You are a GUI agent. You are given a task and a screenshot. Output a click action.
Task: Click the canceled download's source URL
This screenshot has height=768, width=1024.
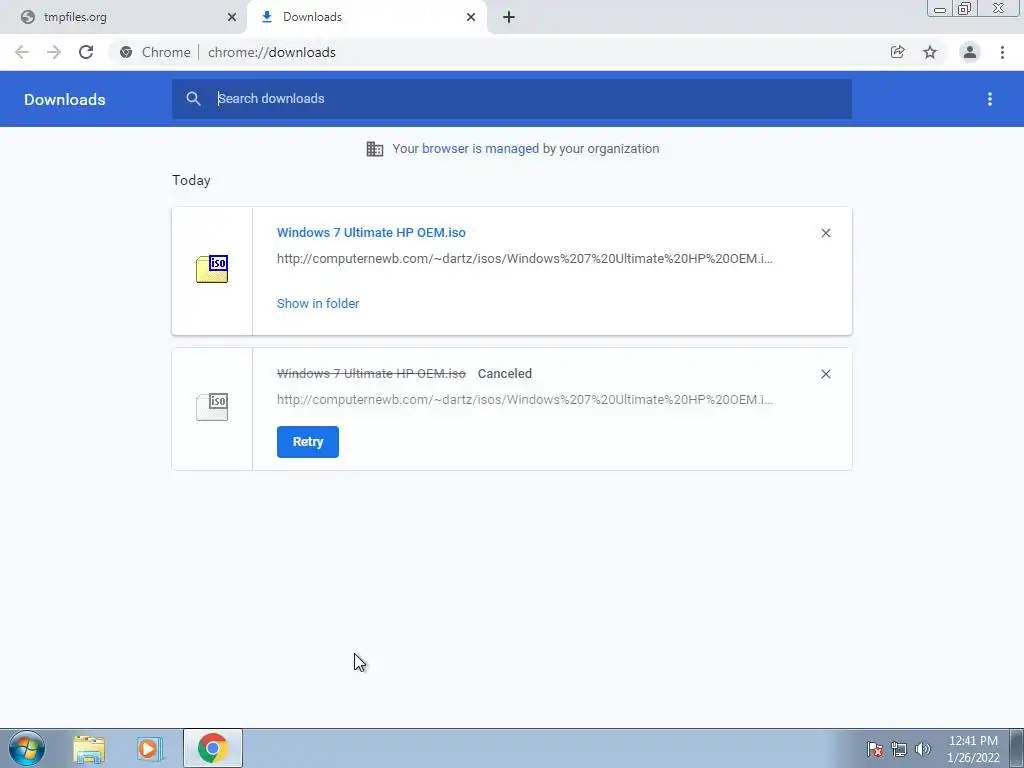tap(524, 400)
